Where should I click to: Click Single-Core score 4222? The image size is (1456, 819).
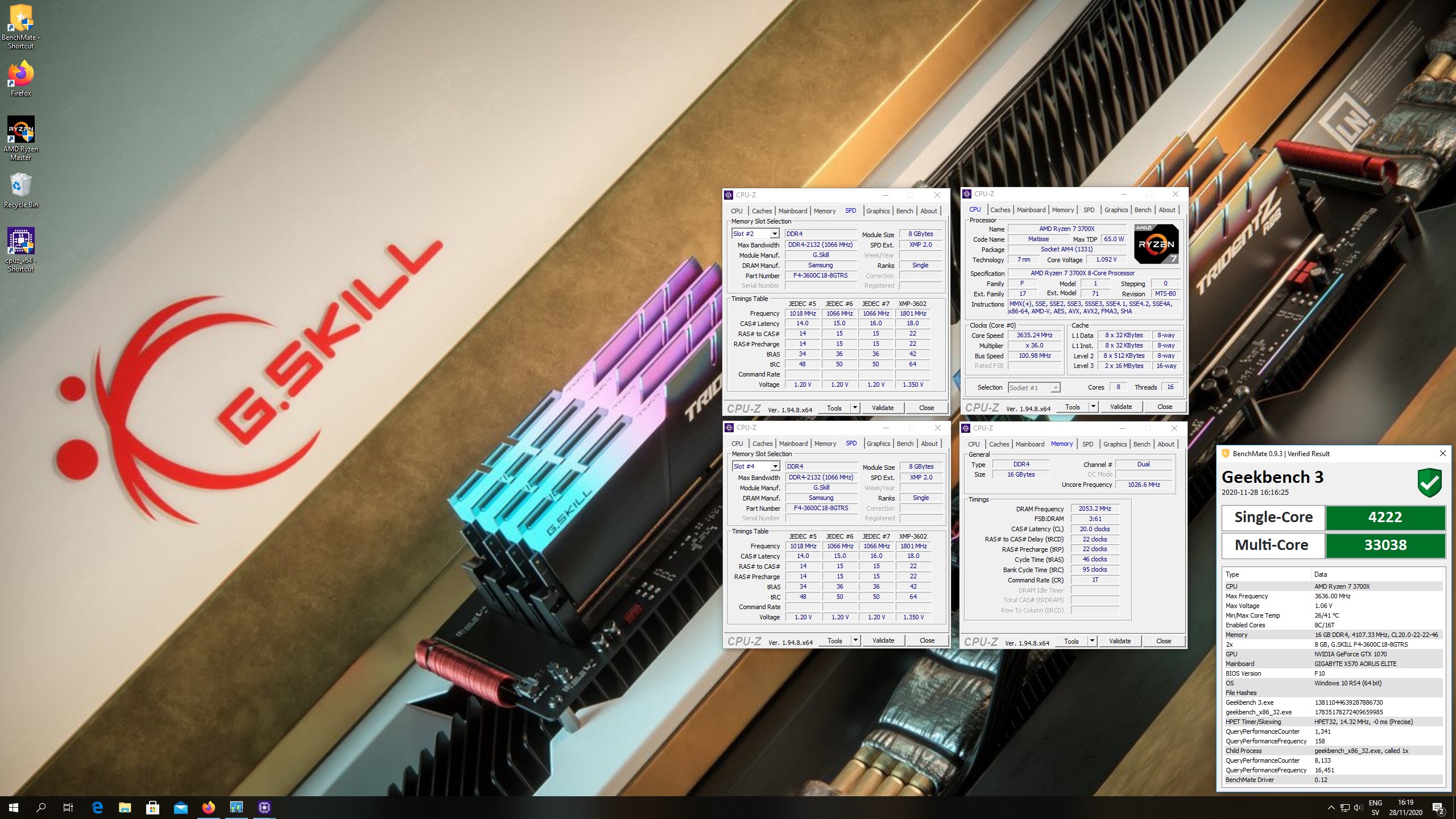1385,517
